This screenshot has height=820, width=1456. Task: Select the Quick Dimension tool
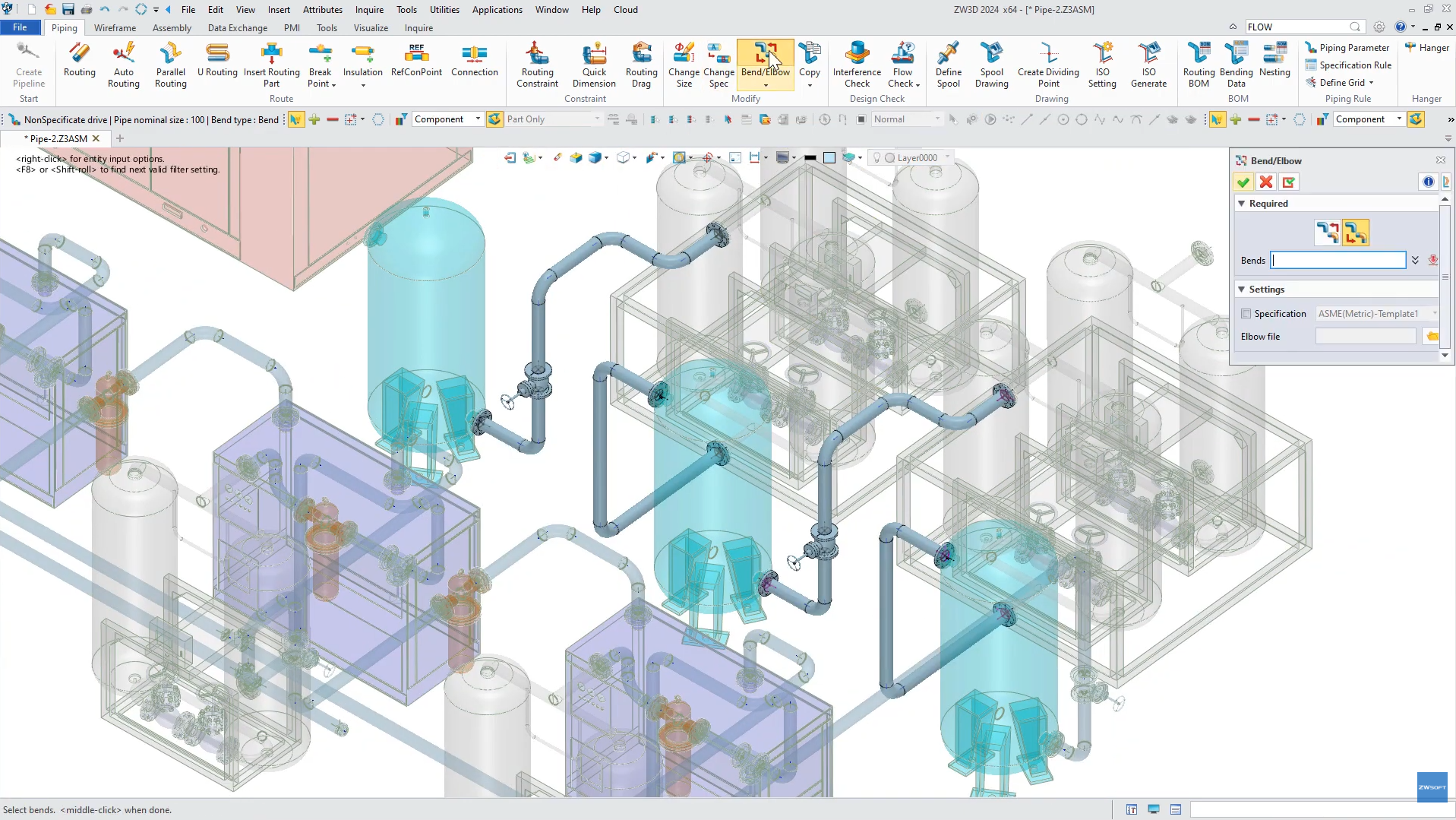[x=594, y=65]
